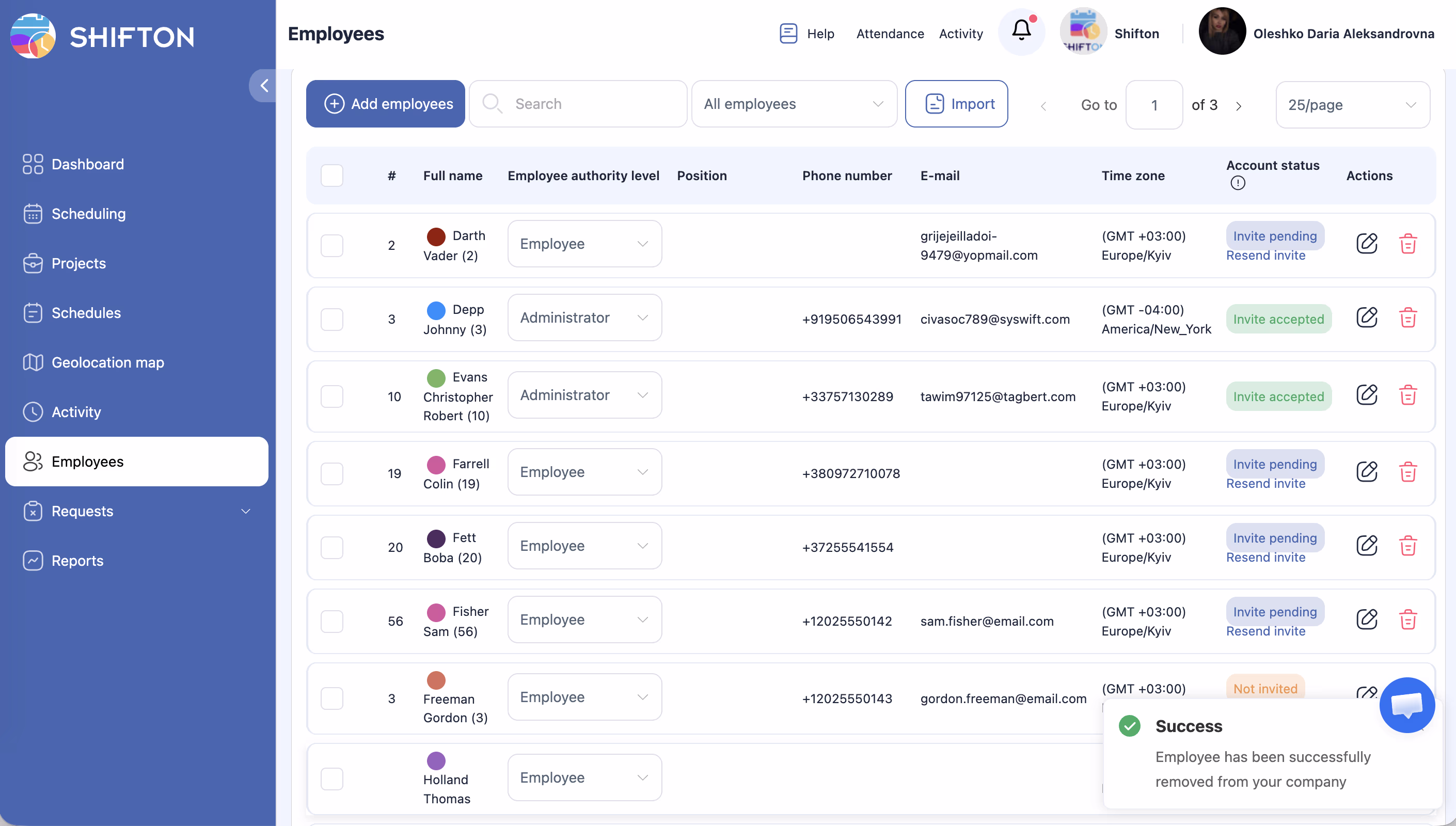This screenshot has width=1456, height=826.
Task: Edit Fisher Sam's employee record
Action: tap(1366, 619)
